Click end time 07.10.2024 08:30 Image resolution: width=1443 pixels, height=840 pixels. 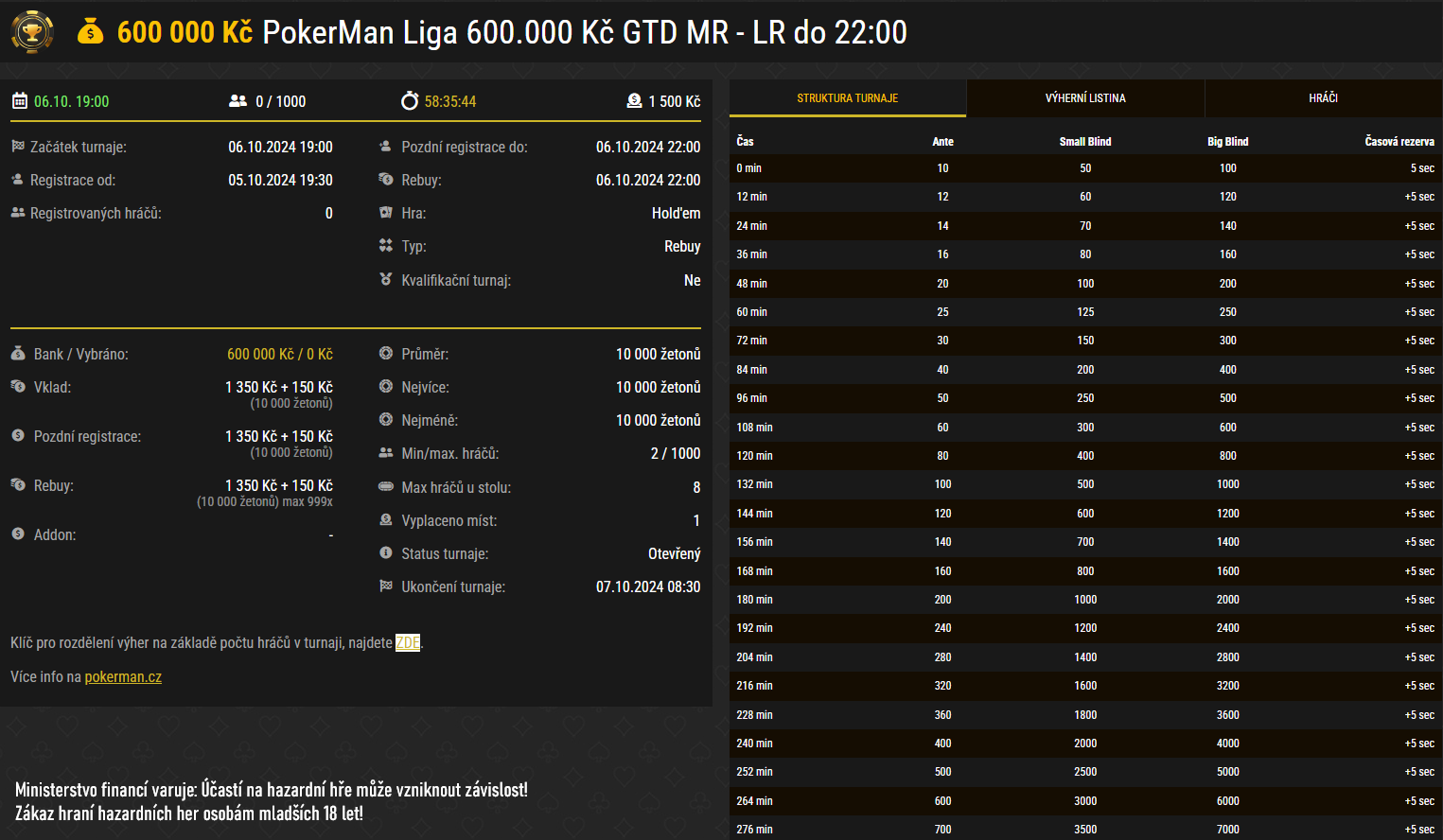pyautogui.click(x=648, y=586)
